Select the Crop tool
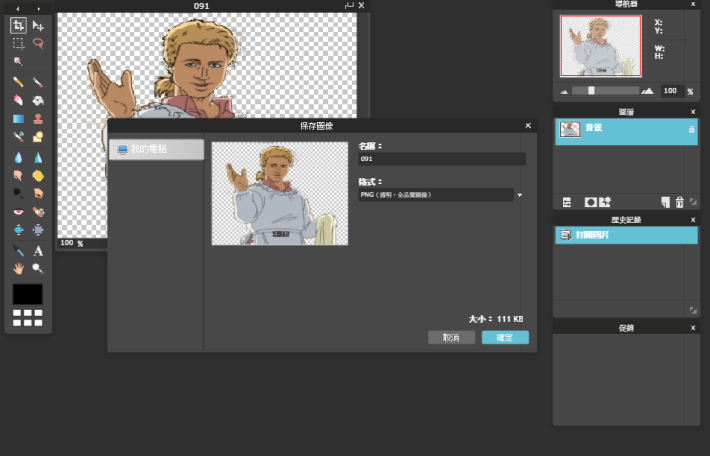Screen dimensions: 710x456 pos(18,25)
